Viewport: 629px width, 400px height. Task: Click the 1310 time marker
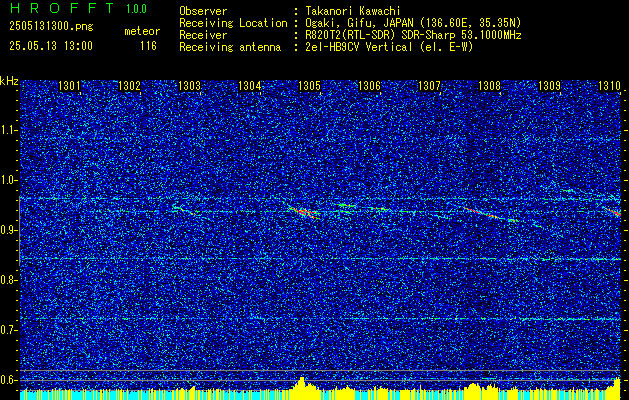(609, 85)
